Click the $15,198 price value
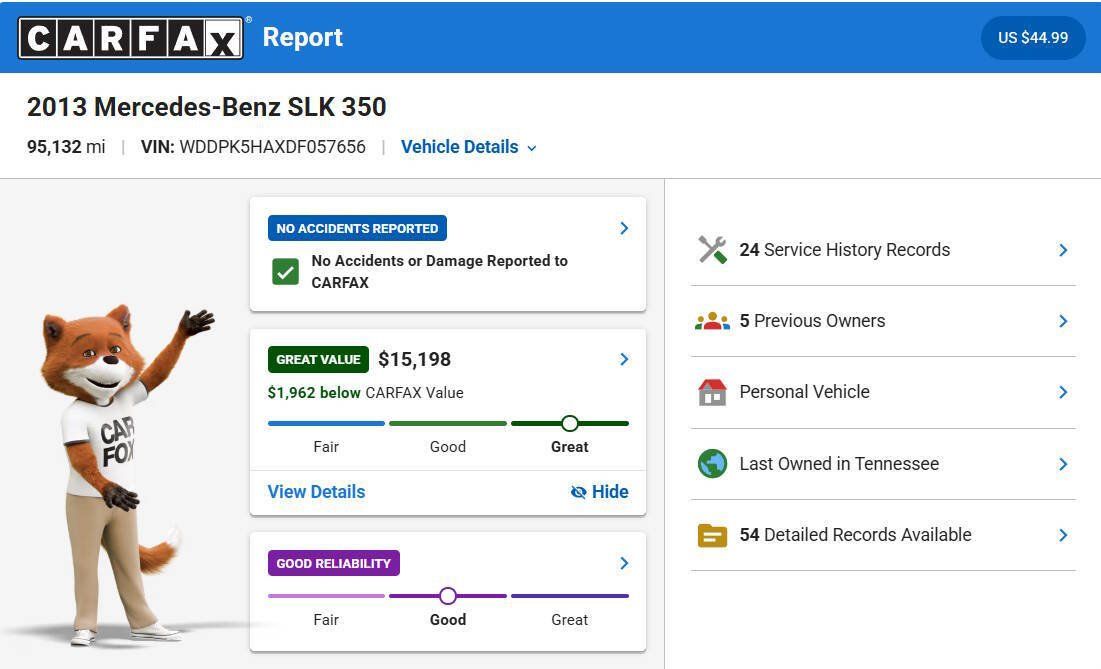Image resolution: width=1101 pixels, height=669 pixels. pos(414,359)
